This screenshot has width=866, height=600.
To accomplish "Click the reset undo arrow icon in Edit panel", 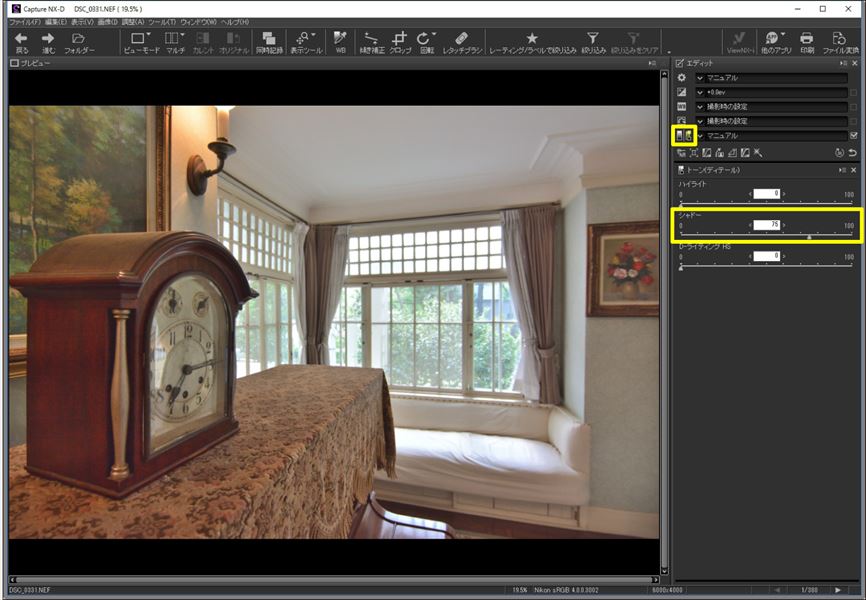I will (853, 153).
